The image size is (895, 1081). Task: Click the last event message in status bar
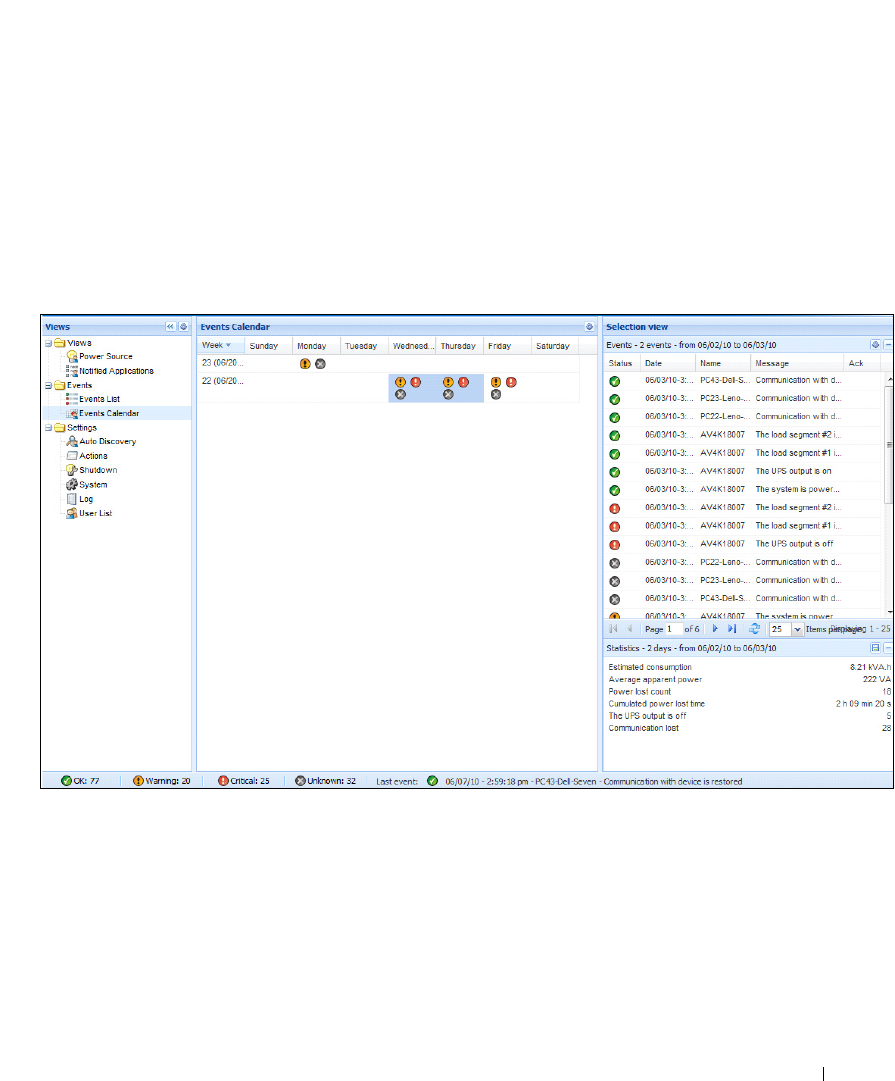point(594,782)
